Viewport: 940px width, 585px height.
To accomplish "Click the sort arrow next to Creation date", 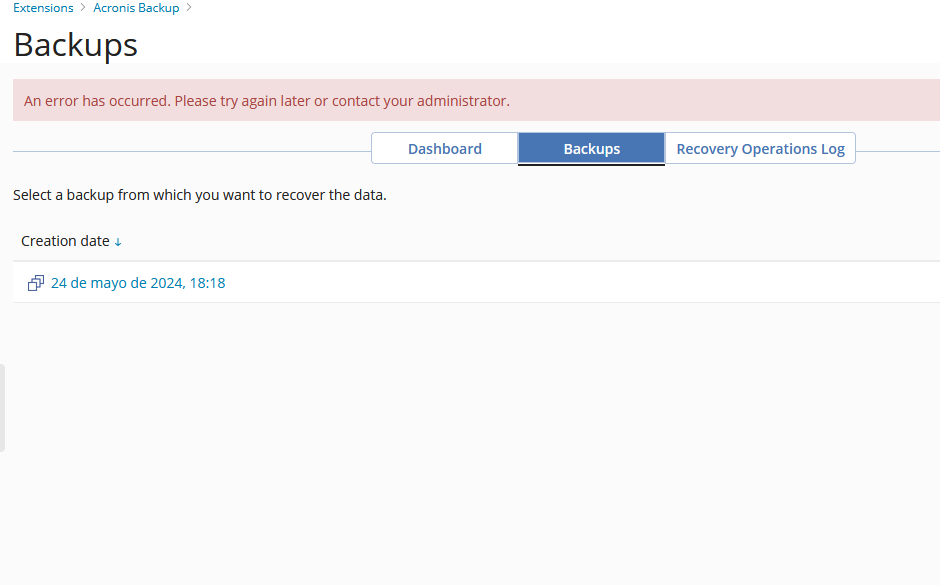I will [x=118, y=242].
